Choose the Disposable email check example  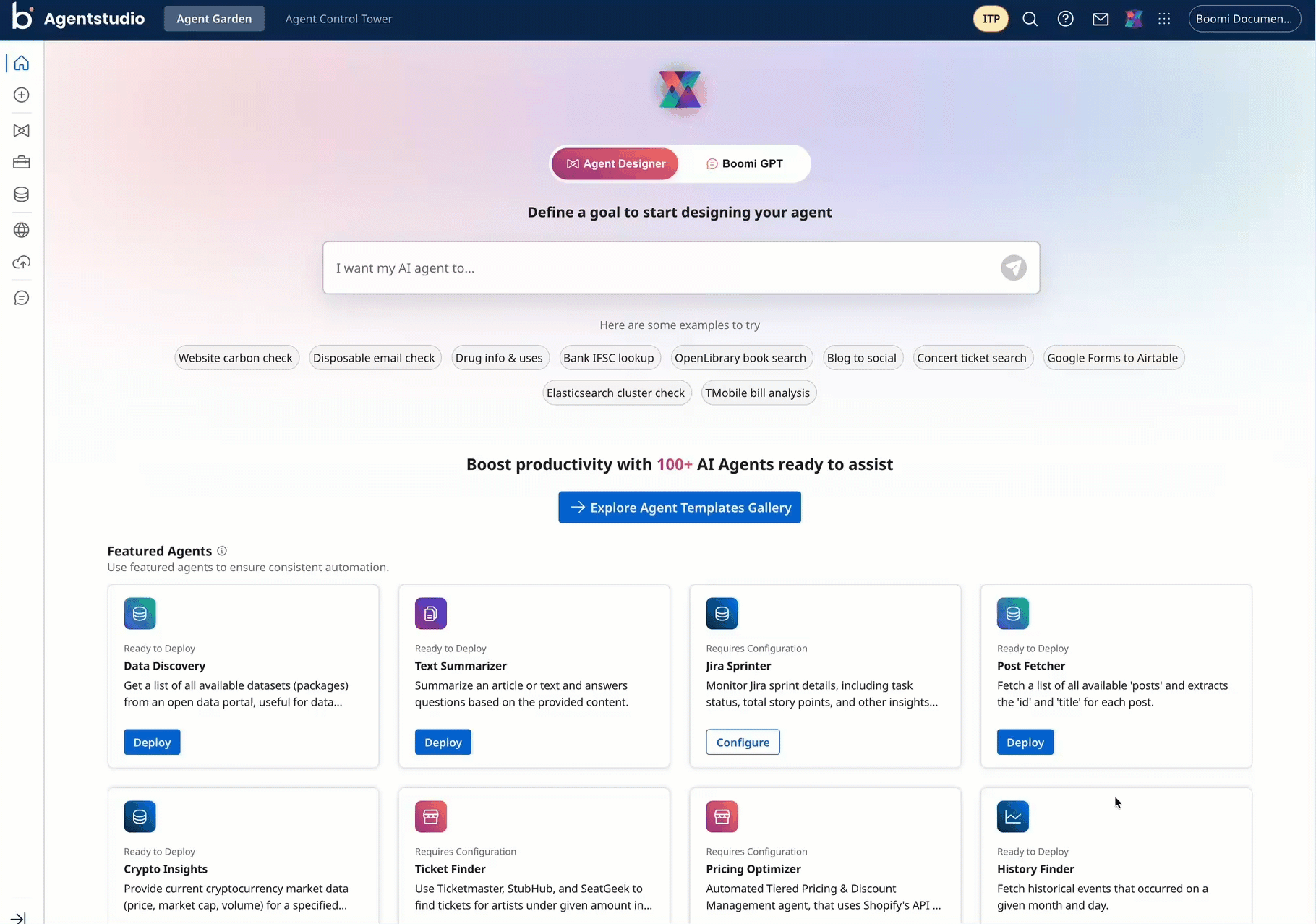[374, 357]
